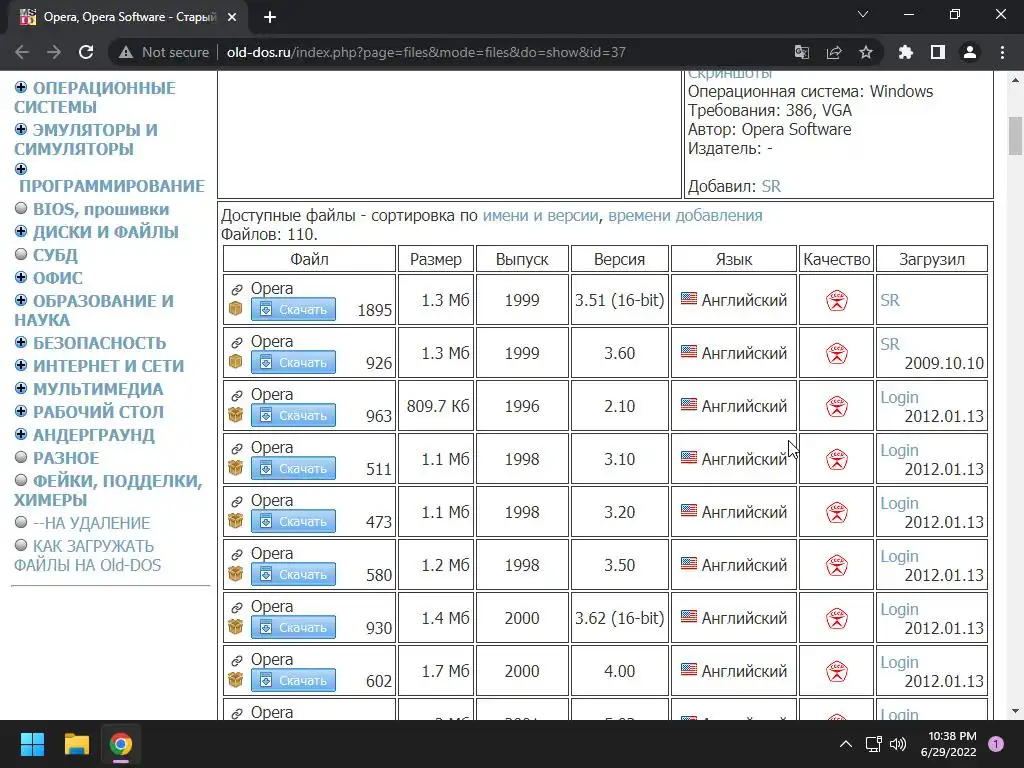Click the browser back arrow
1024x768 pixels.
pos(22,52)
